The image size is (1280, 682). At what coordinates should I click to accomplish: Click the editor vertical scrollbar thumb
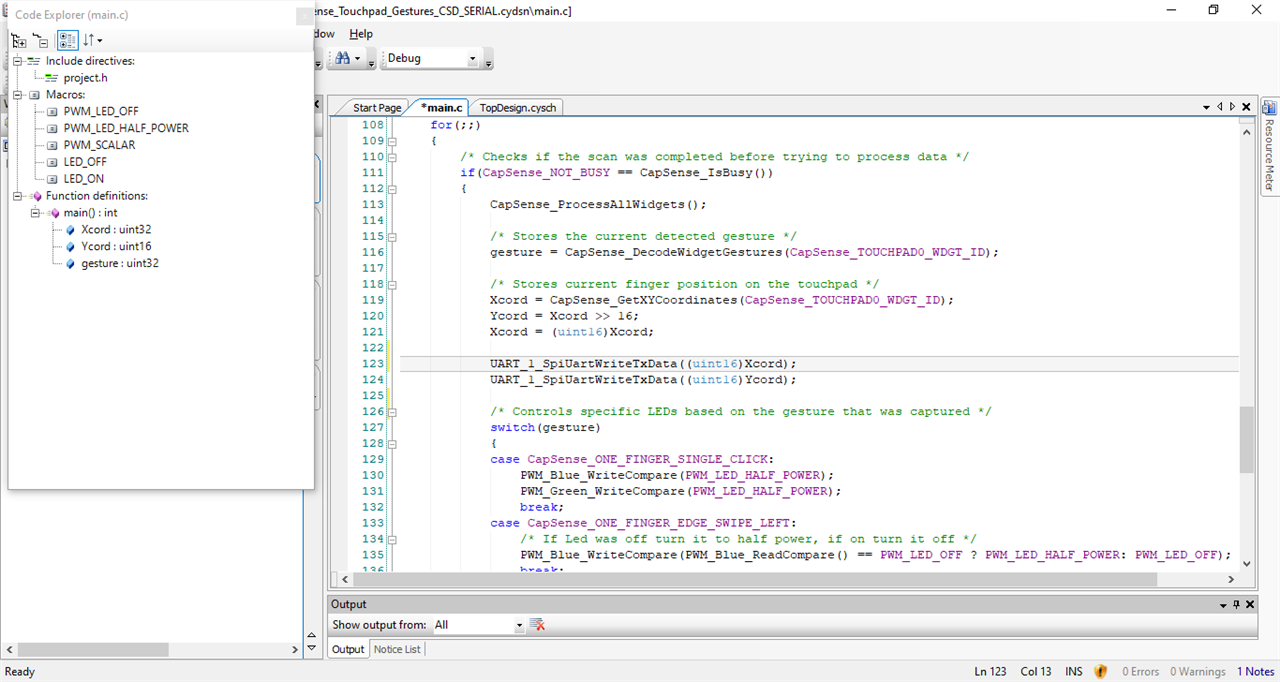(1246, 439)
